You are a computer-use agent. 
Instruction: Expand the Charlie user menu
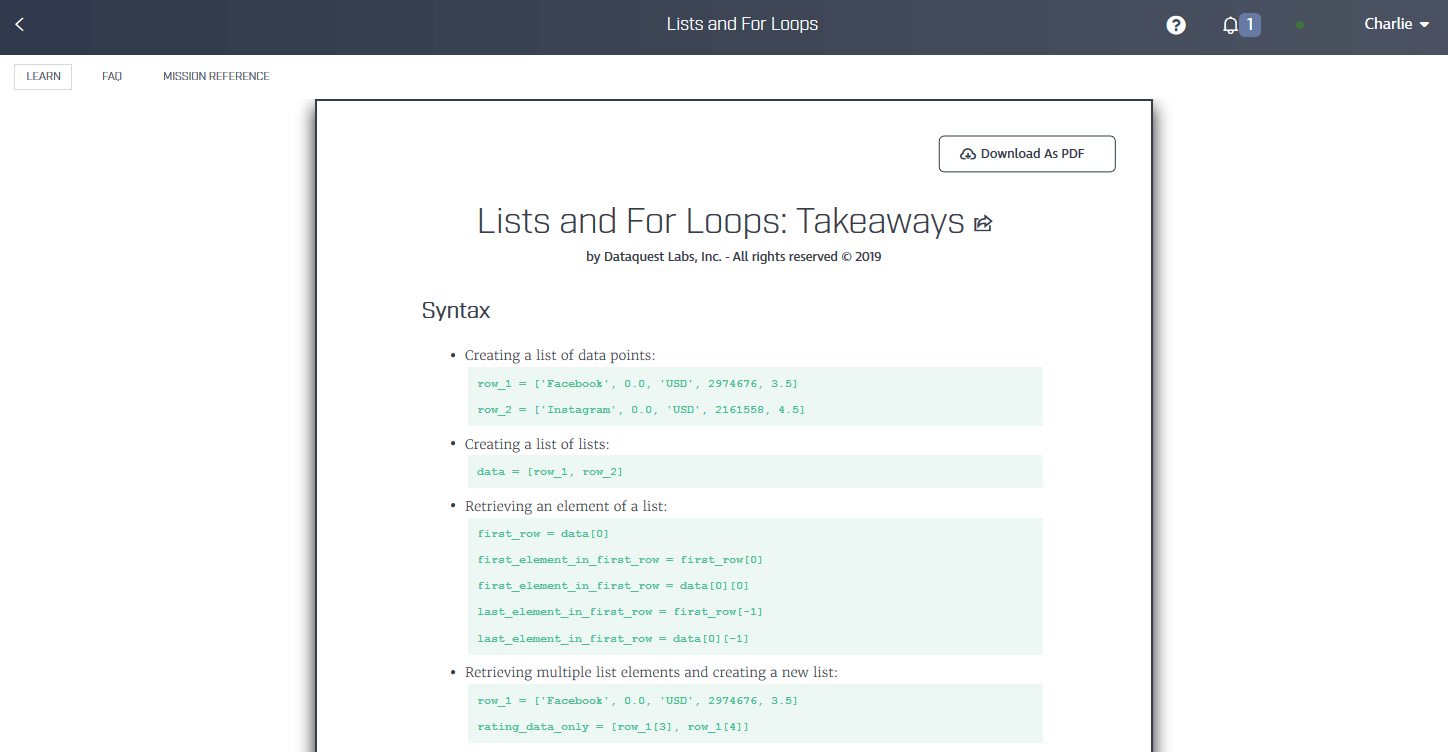click(x=1396, y=24)
